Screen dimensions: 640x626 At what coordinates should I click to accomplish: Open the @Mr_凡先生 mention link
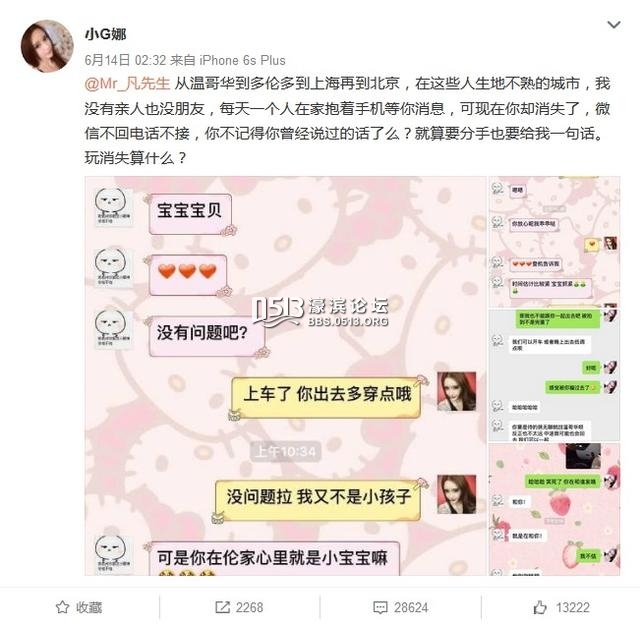pyautogui.click(x=127, y=84)
